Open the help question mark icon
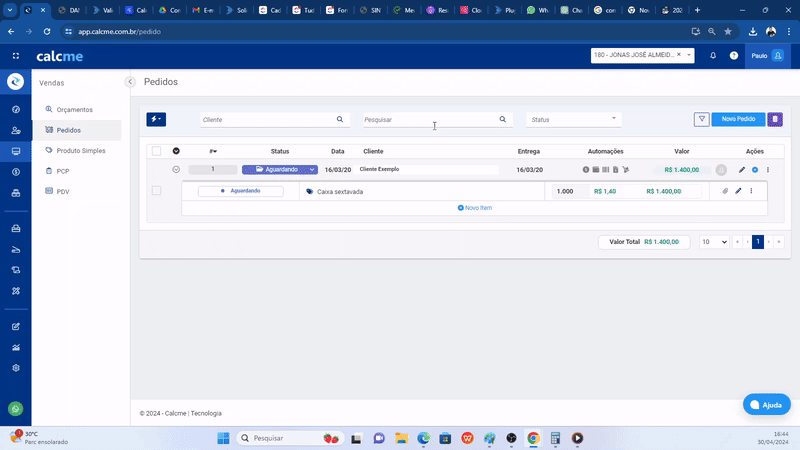The height and width of the screenshot is (450, 800). [x=733, y=56]
